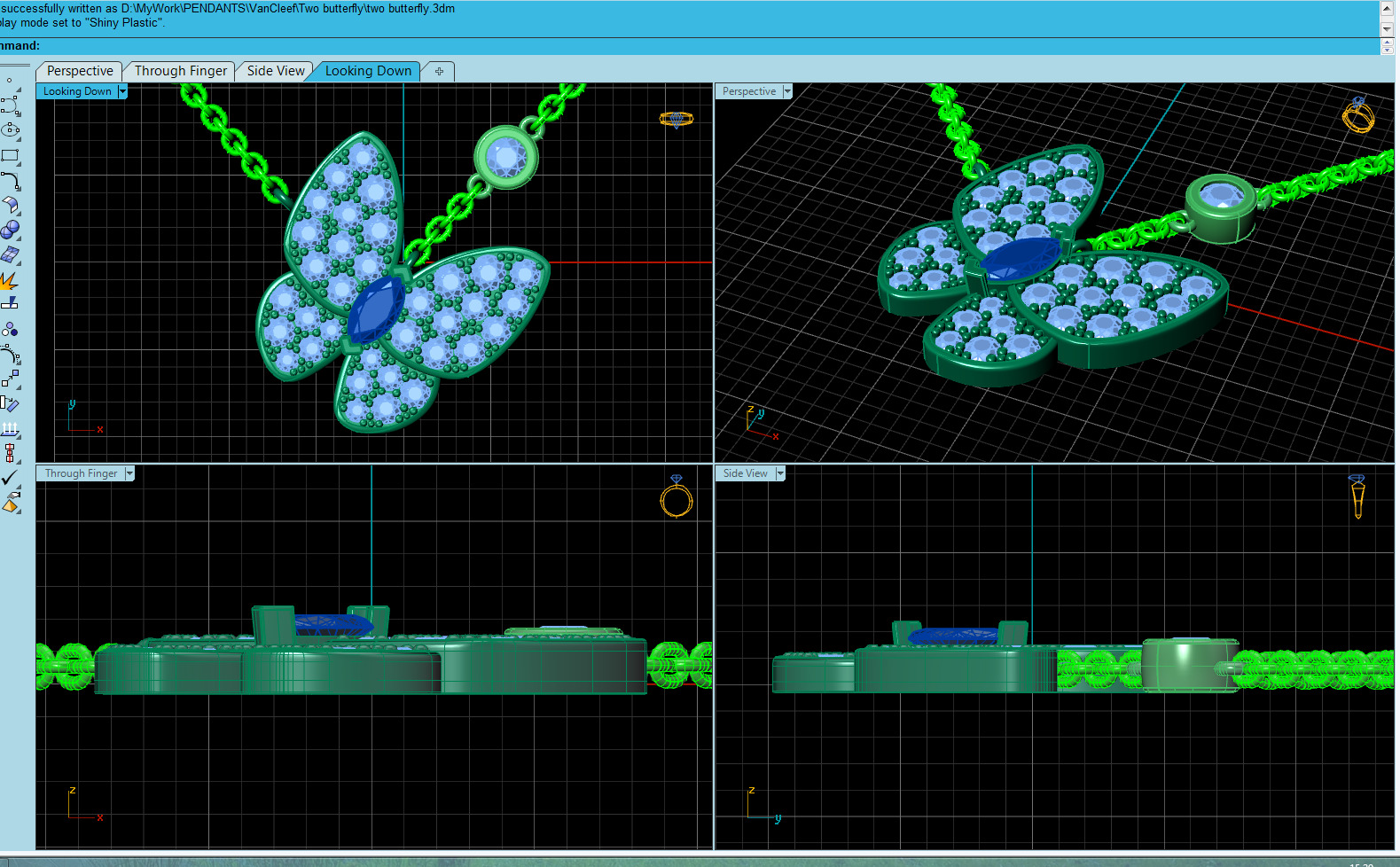Click the Project to CPlane arrows icon
Screen dimensions: 1400x867
click(x=10, y=429)
